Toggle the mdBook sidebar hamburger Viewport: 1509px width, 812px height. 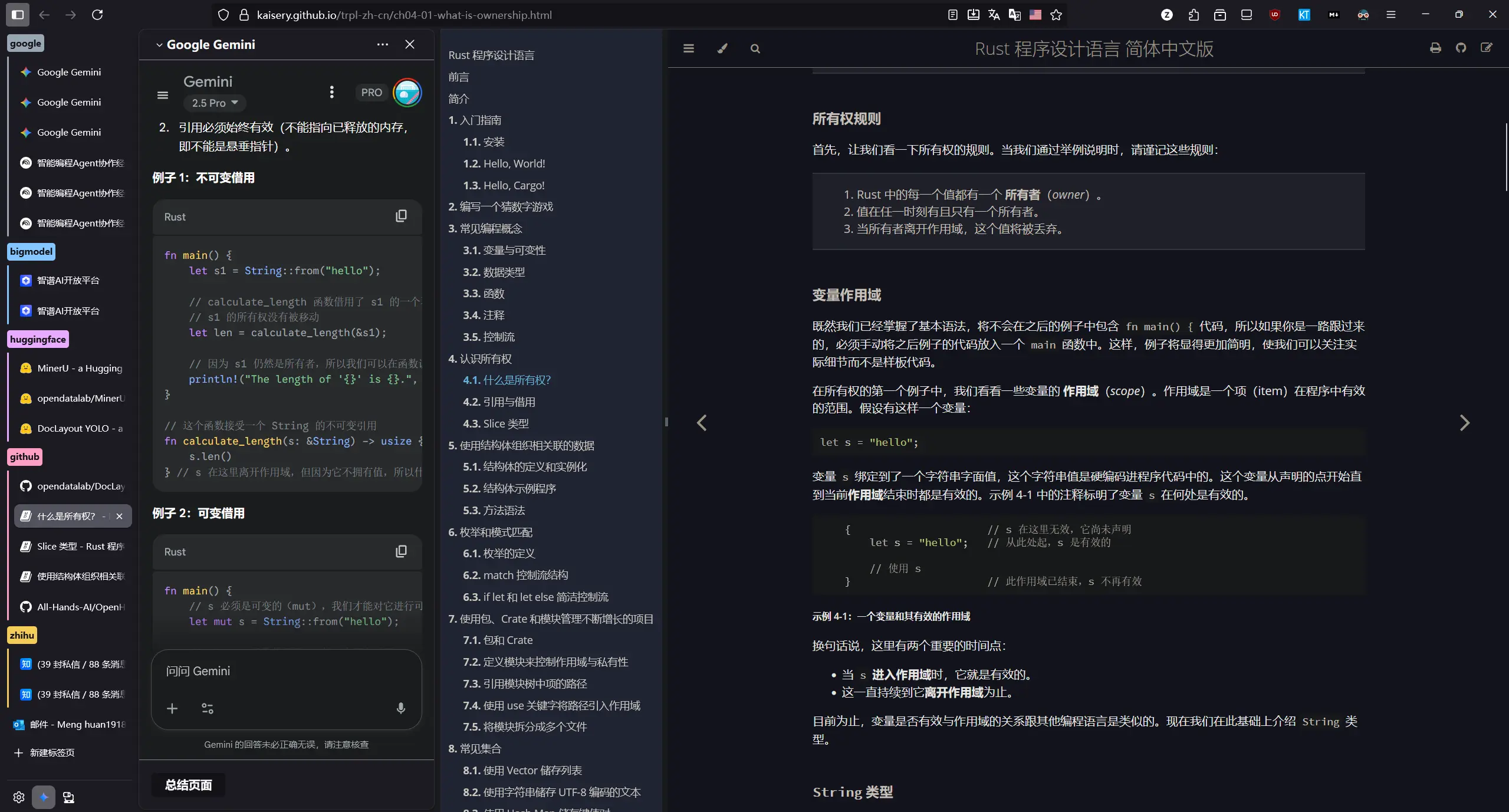[688, 48]
